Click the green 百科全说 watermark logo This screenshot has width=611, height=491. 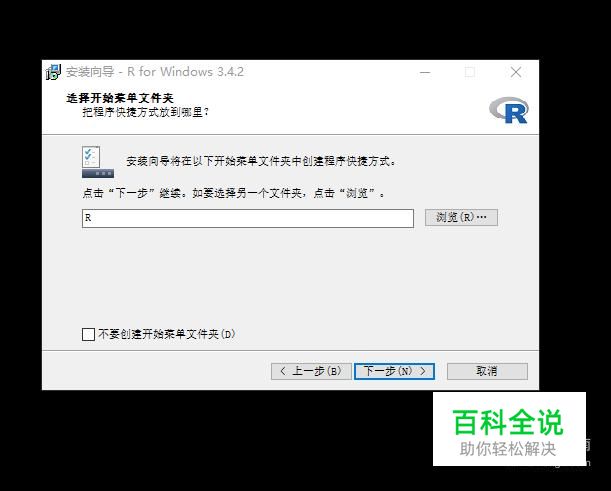(x=508, y=423)
